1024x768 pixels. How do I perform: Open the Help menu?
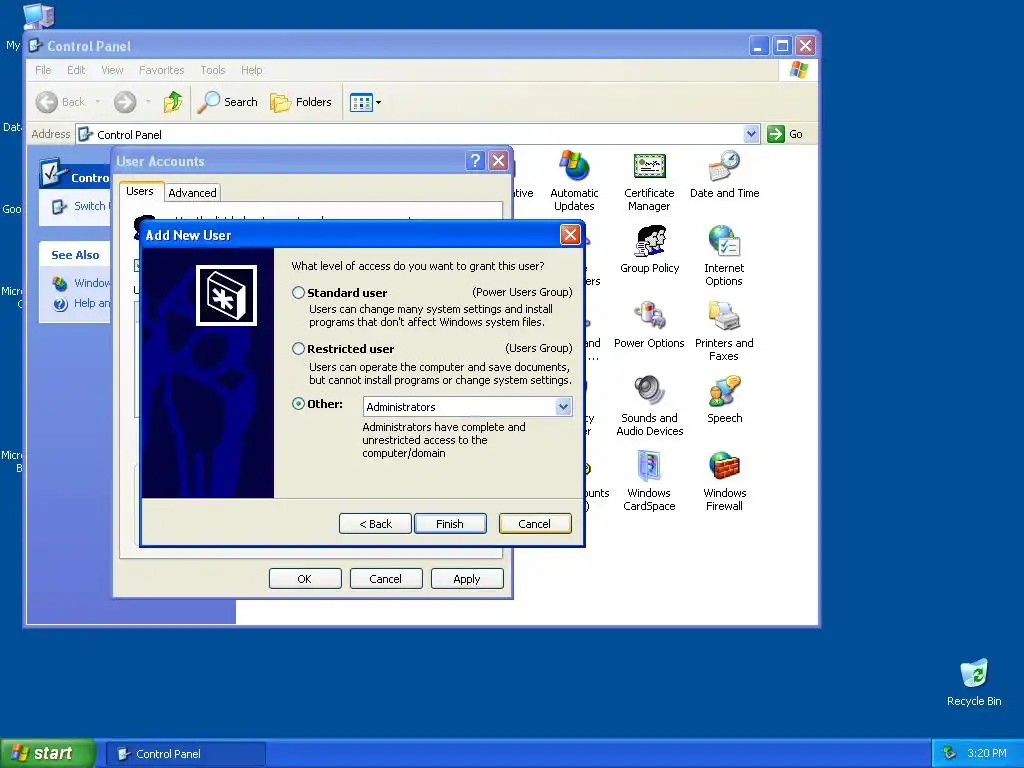coord(251,70)
